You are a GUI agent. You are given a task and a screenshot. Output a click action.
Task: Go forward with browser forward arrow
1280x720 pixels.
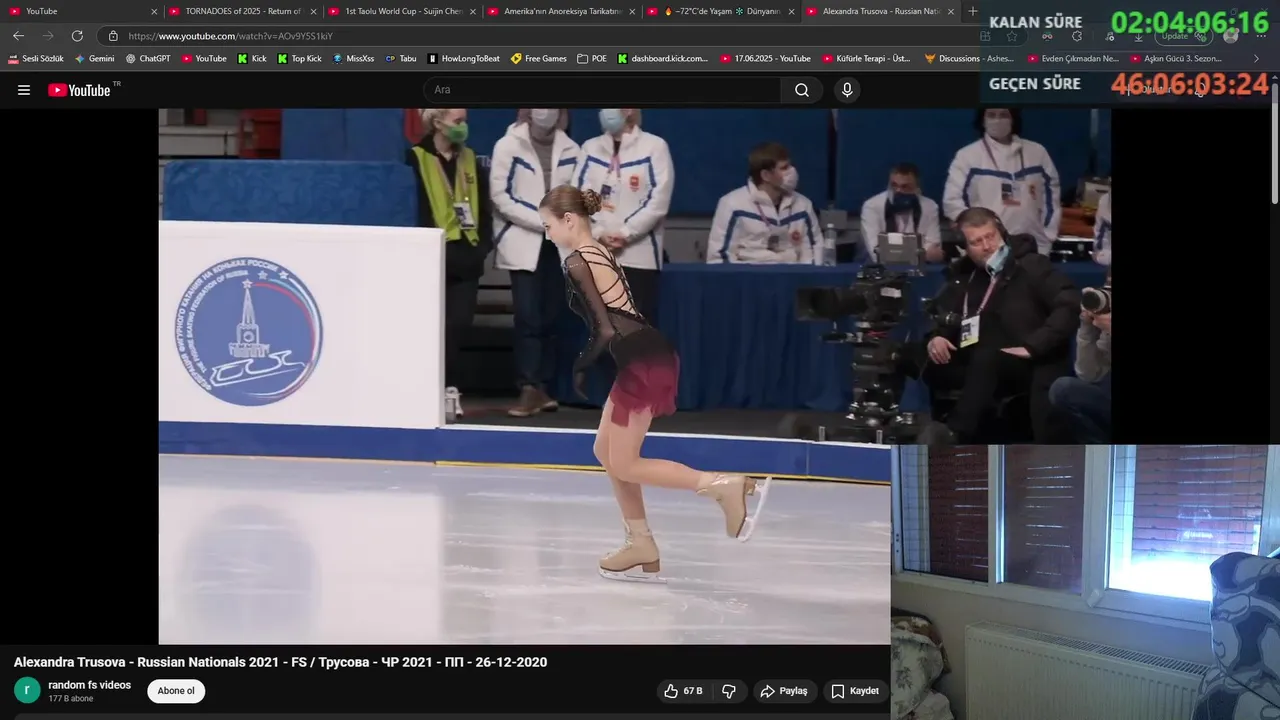pyautogui.click(x=48, y=36)
